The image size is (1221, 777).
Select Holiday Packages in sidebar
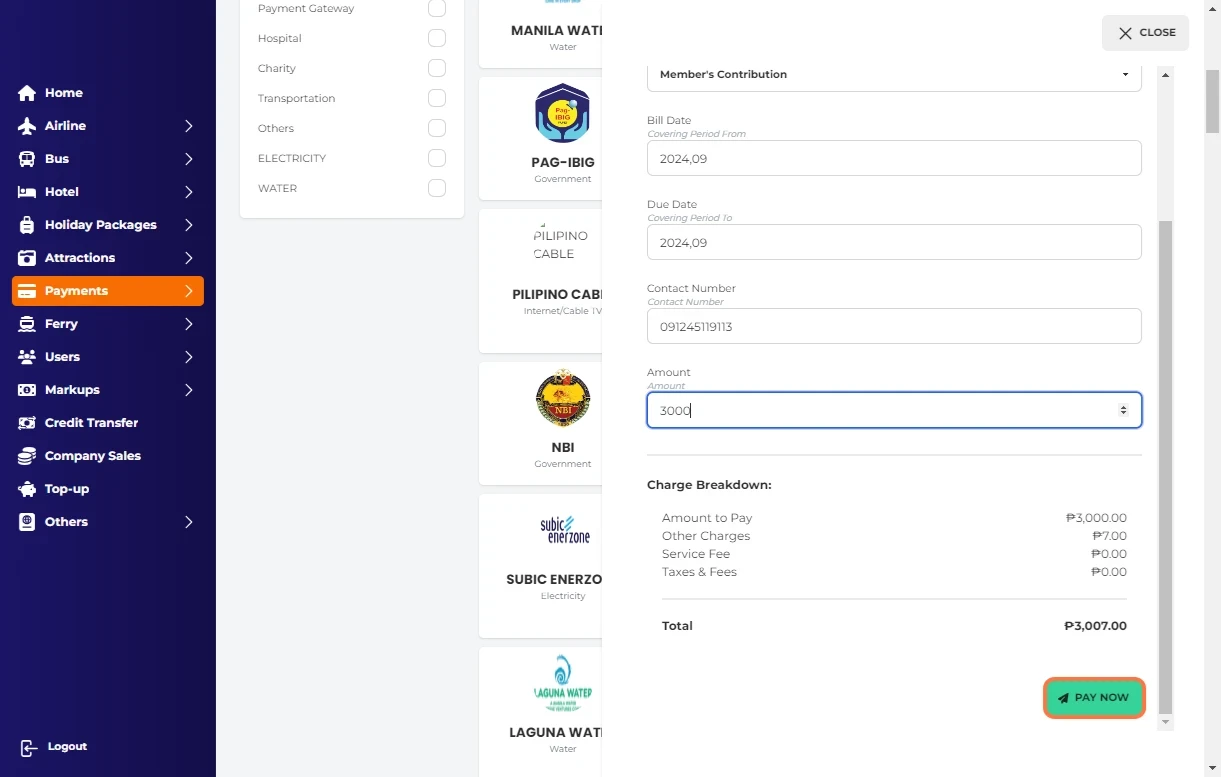coord(100,225)
